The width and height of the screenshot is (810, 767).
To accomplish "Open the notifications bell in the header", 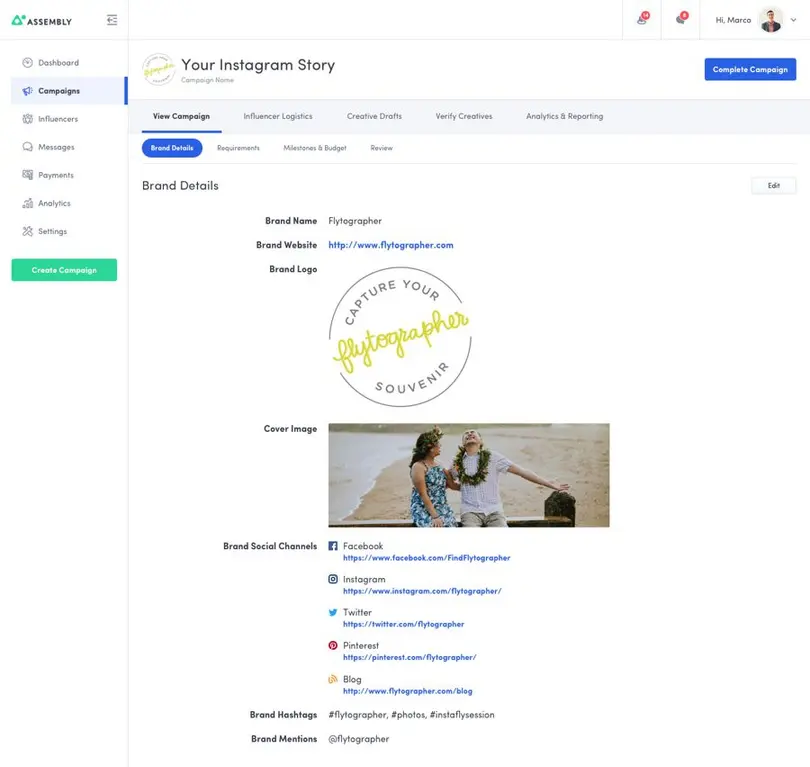I will tap(642, 20).
